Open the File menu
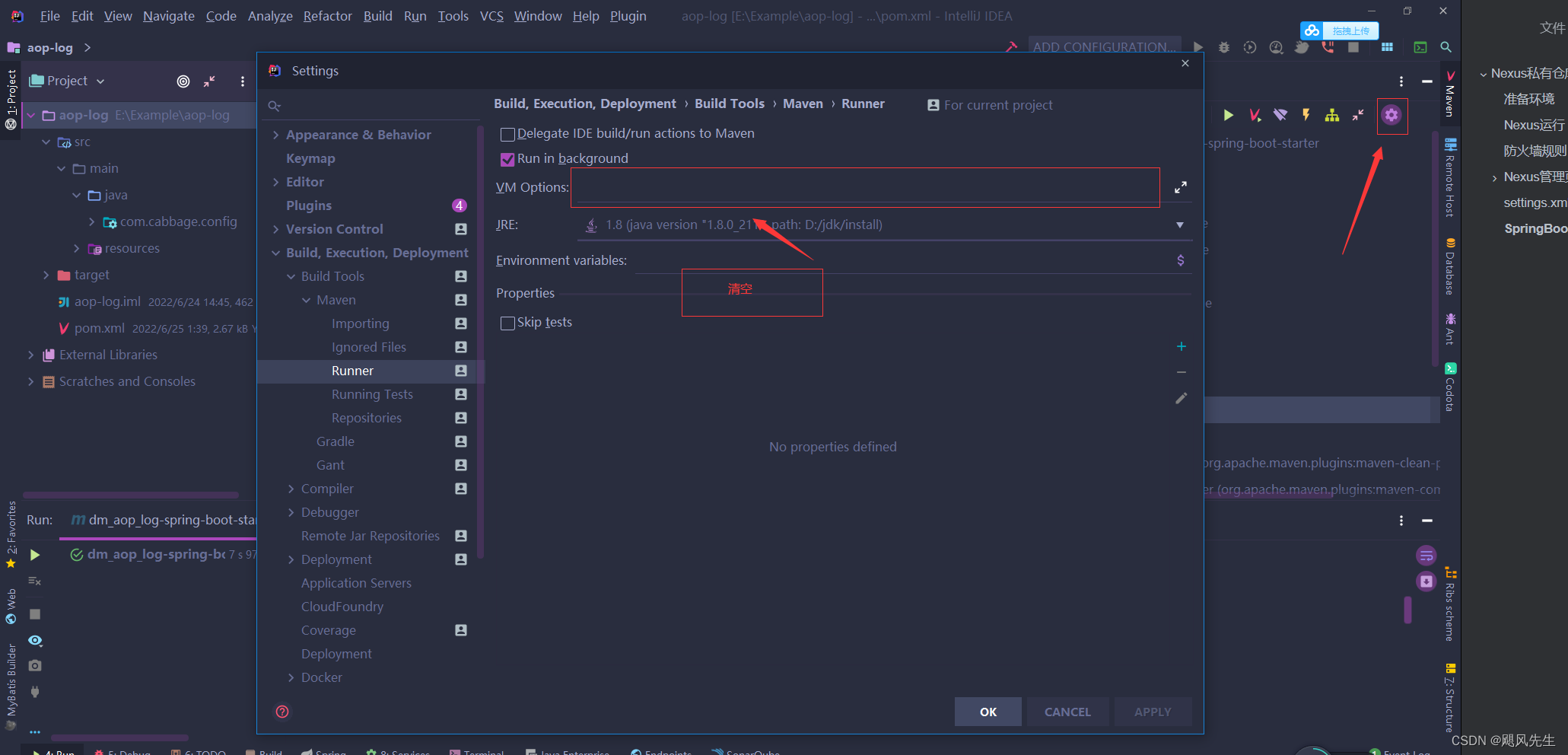The image size is (1568, 755). pyautogui.click(x=50, y=16)
